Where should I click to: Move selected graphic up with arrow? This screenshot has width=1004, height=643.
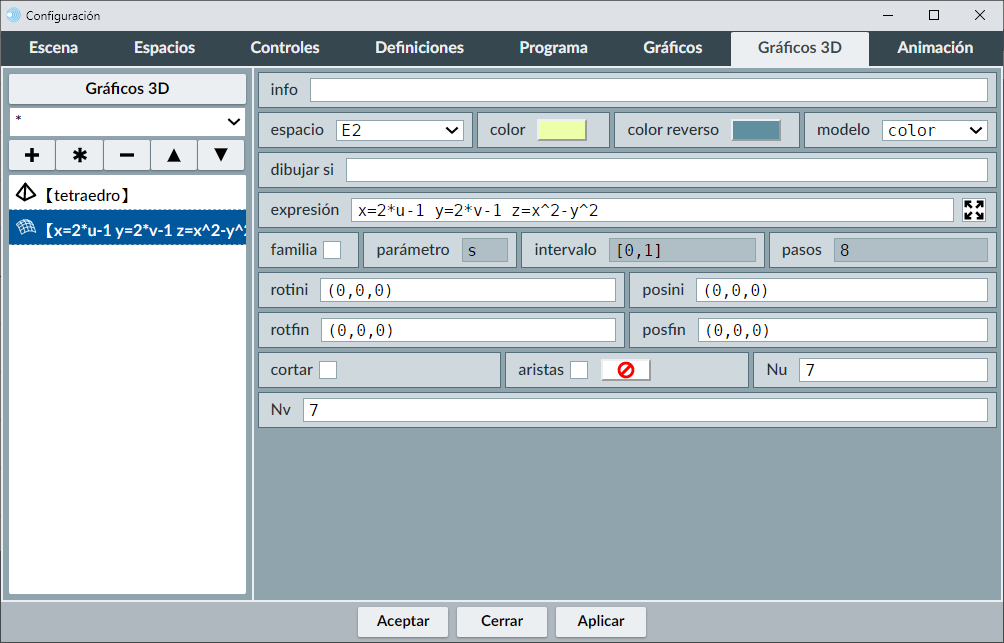coord(174,155)
